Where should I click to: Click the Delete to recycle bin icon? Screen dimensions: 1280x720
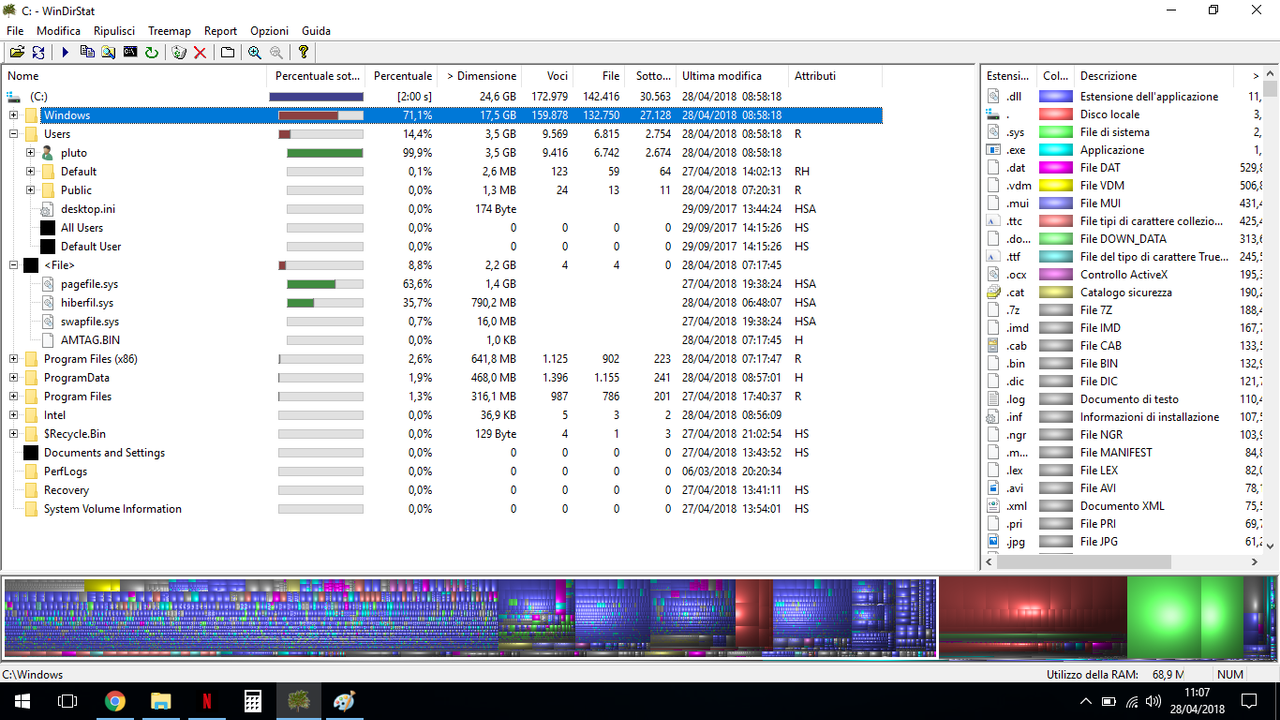pyautogui.click(x=179, y=52)
